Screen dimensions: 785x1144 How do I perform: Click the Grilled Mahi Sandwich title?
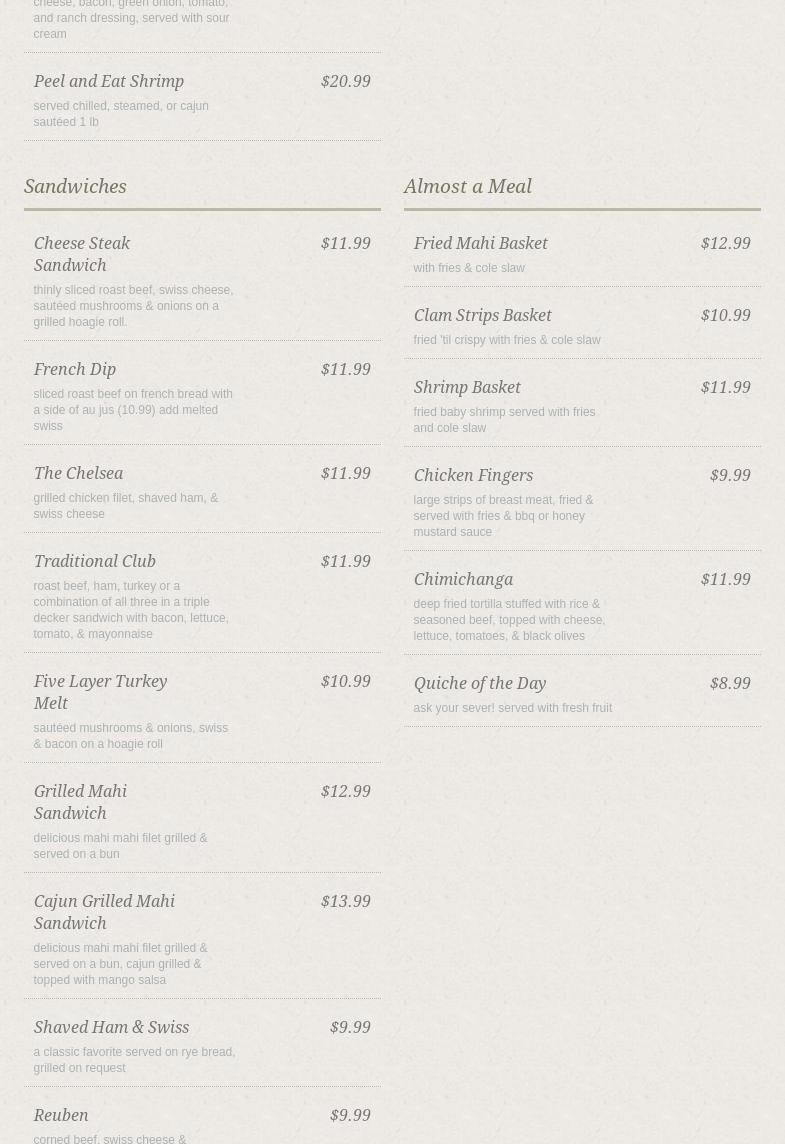point(80,802)
